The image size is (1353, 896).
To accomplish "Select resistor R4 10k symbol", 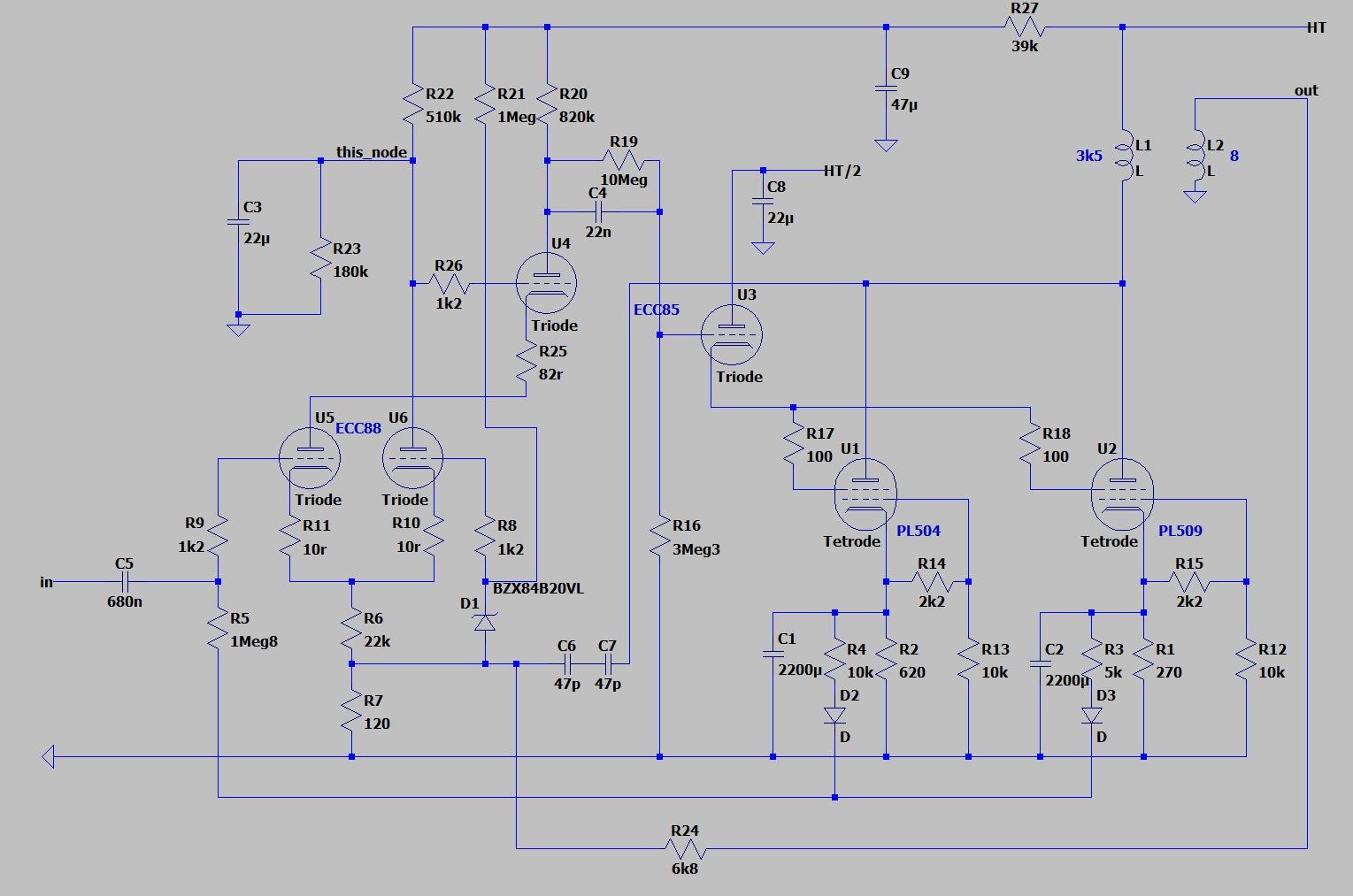I will tap(834, 660).
